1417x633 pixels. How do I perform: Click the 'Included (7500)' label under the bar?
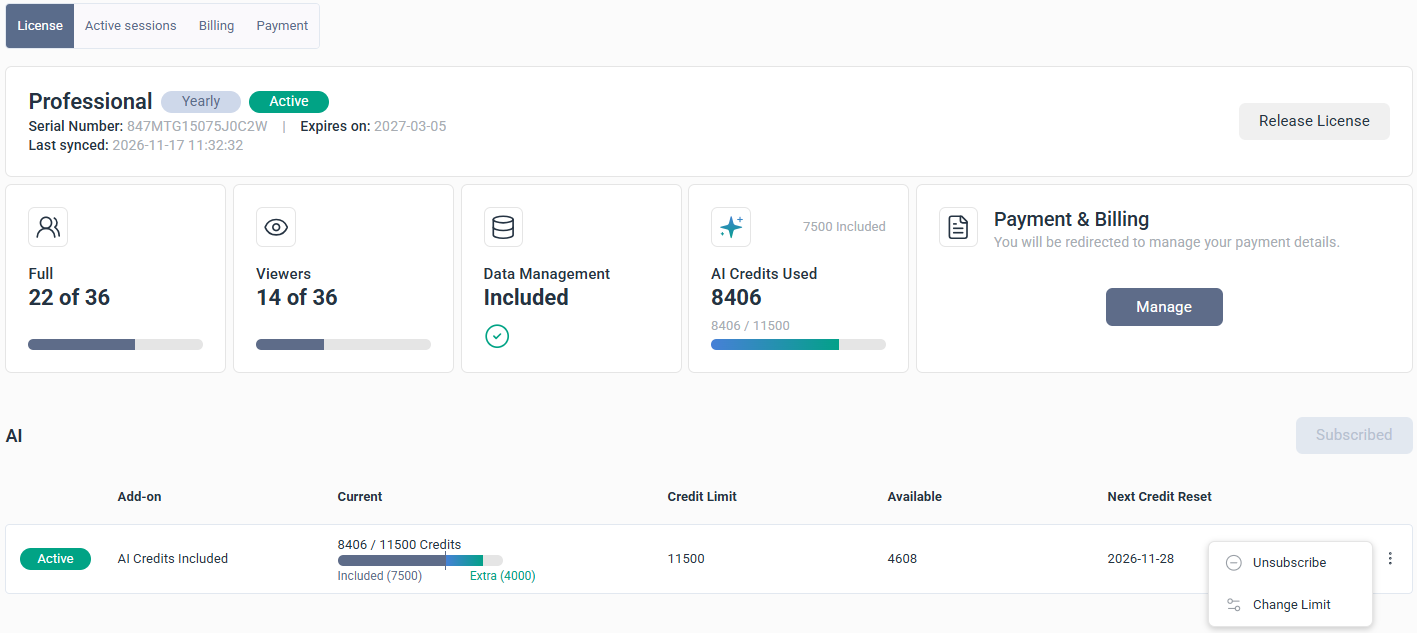click(x=380, y=576)
